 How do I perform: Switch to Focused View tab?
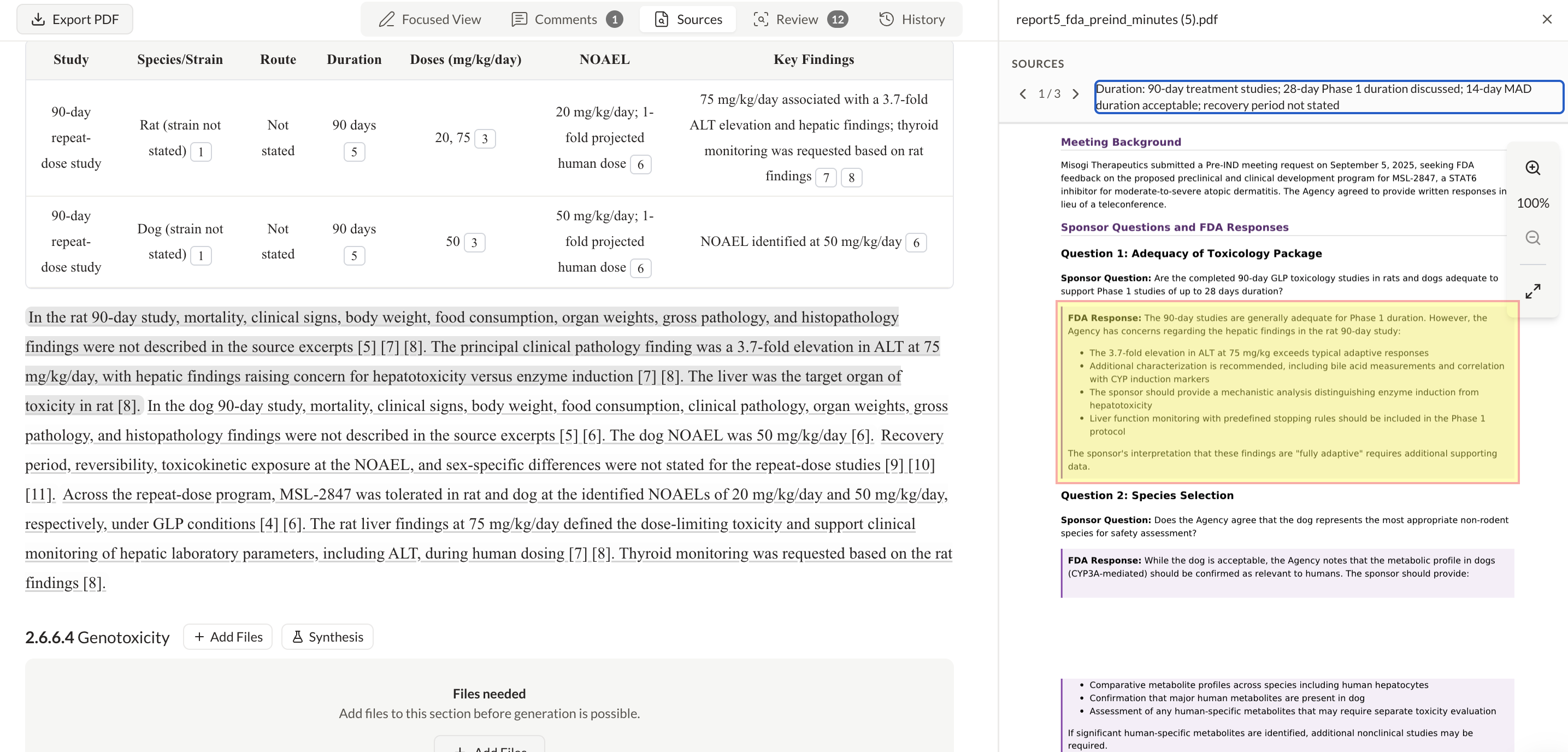pos(430,20)
